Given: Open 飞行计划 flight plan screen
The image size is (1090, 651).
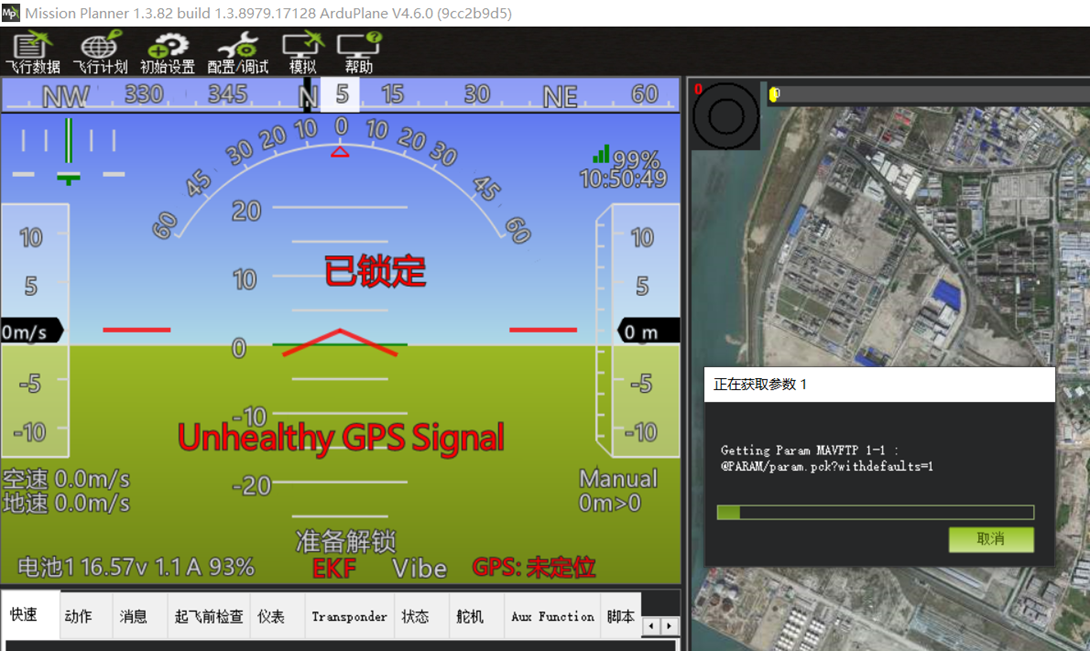Looking at the screenshot, I should click(100, 52).
